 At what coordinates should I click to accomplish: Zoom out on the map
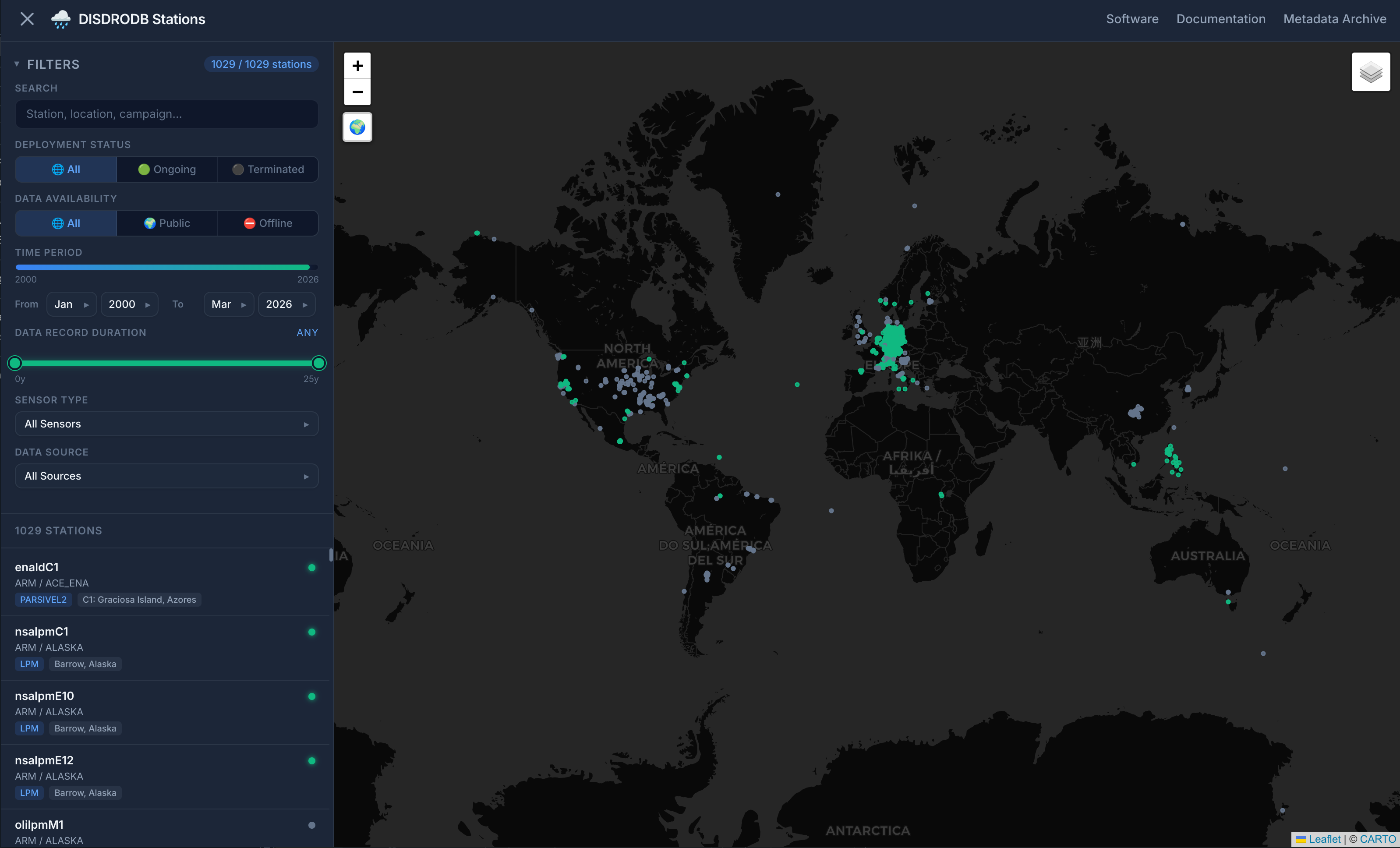[357, 92]
